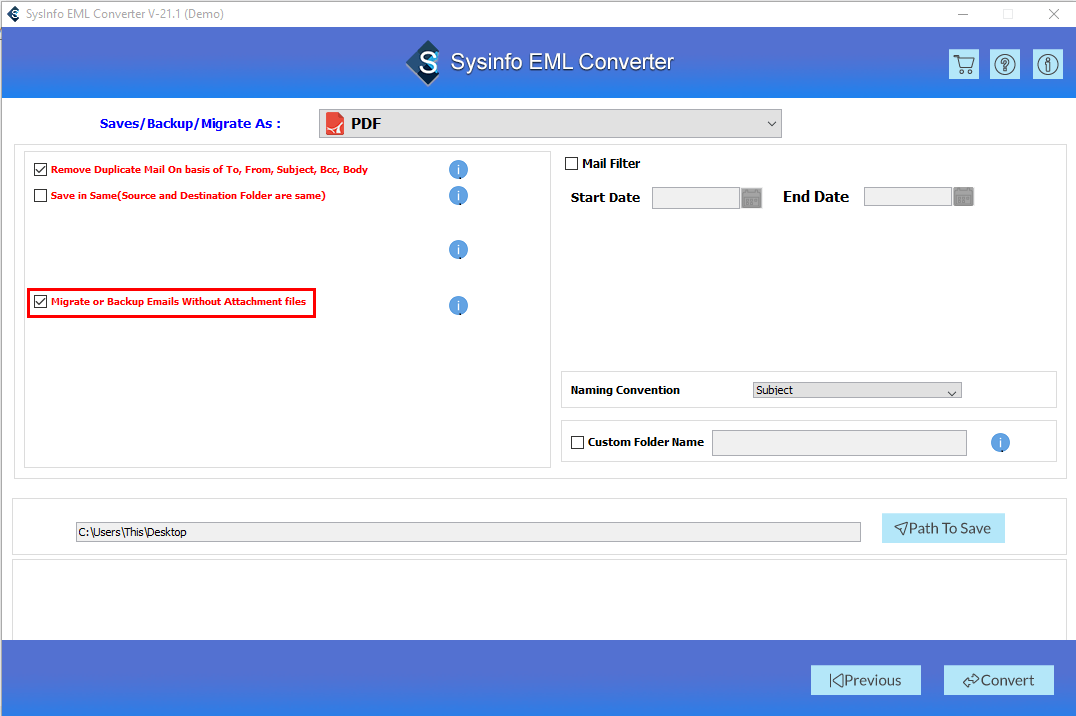The image size is (1076, 716).
Task: Click the End Date input field
Action: [907, 196]
